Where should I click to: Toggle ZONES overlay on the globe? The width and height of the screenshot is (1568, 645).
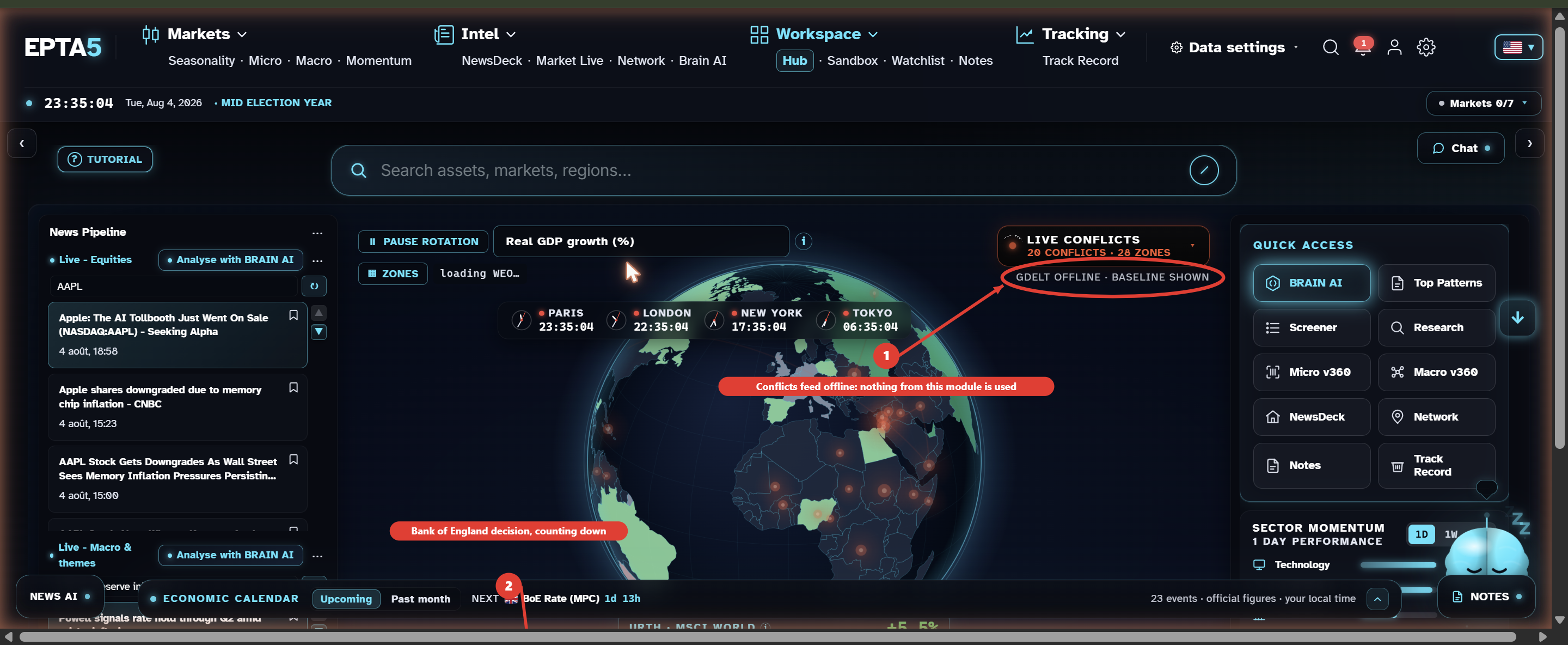[x=393, y=274]
